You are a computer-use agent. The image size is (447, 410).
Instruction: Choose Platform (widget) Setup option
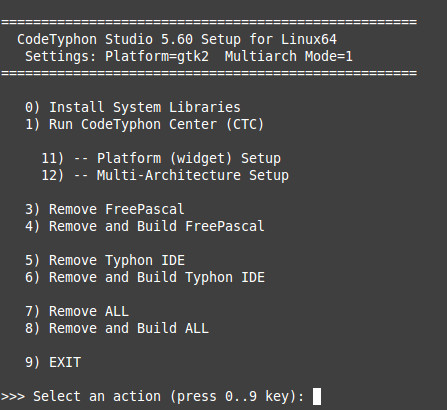[x=161, y=158]
